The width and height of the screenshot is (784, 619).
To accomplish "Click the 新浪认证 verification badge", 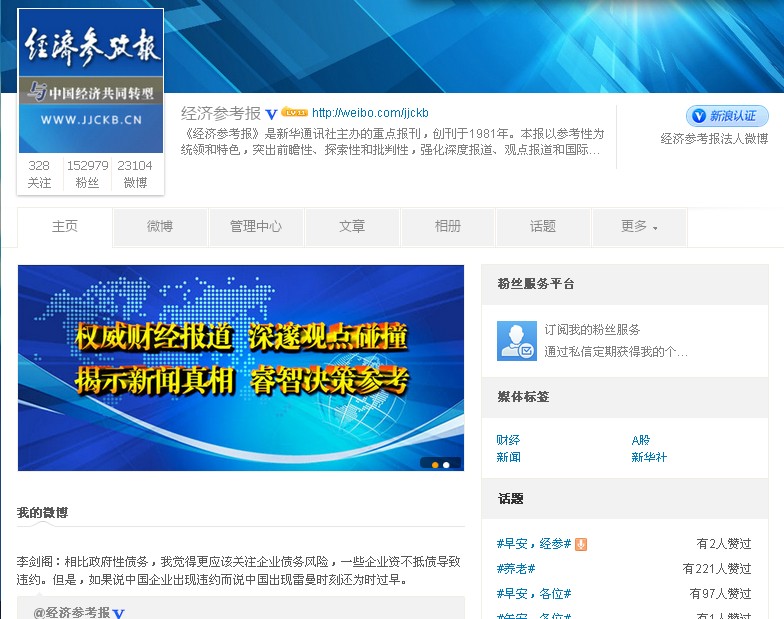I will 727,116.
